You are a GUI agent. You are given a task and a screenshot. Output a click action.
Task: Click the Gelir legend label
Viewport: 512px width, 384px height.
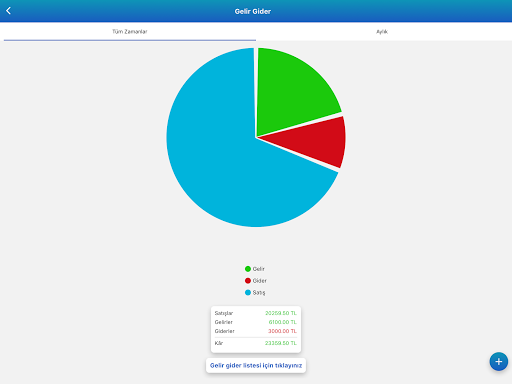[x=259, y=269]
